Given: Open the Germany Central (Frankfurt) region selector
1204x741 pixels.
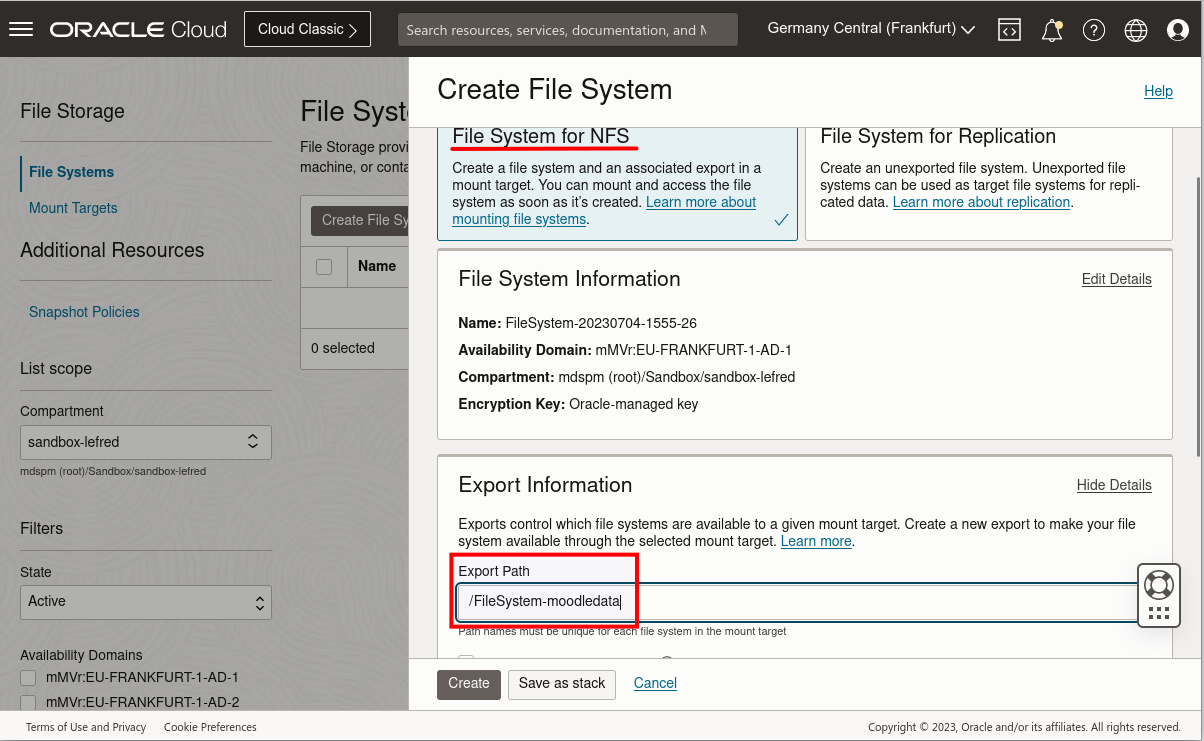Looking at the screenshot, I should pyautogui.click(x=869, y=28).
